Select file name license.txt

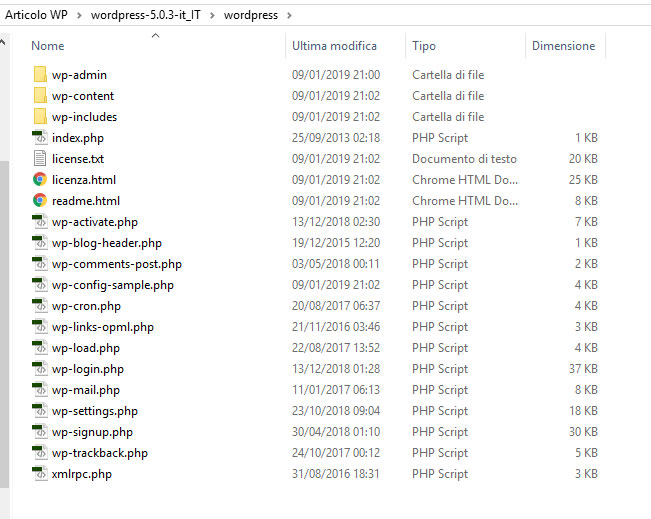pos(78,159)
